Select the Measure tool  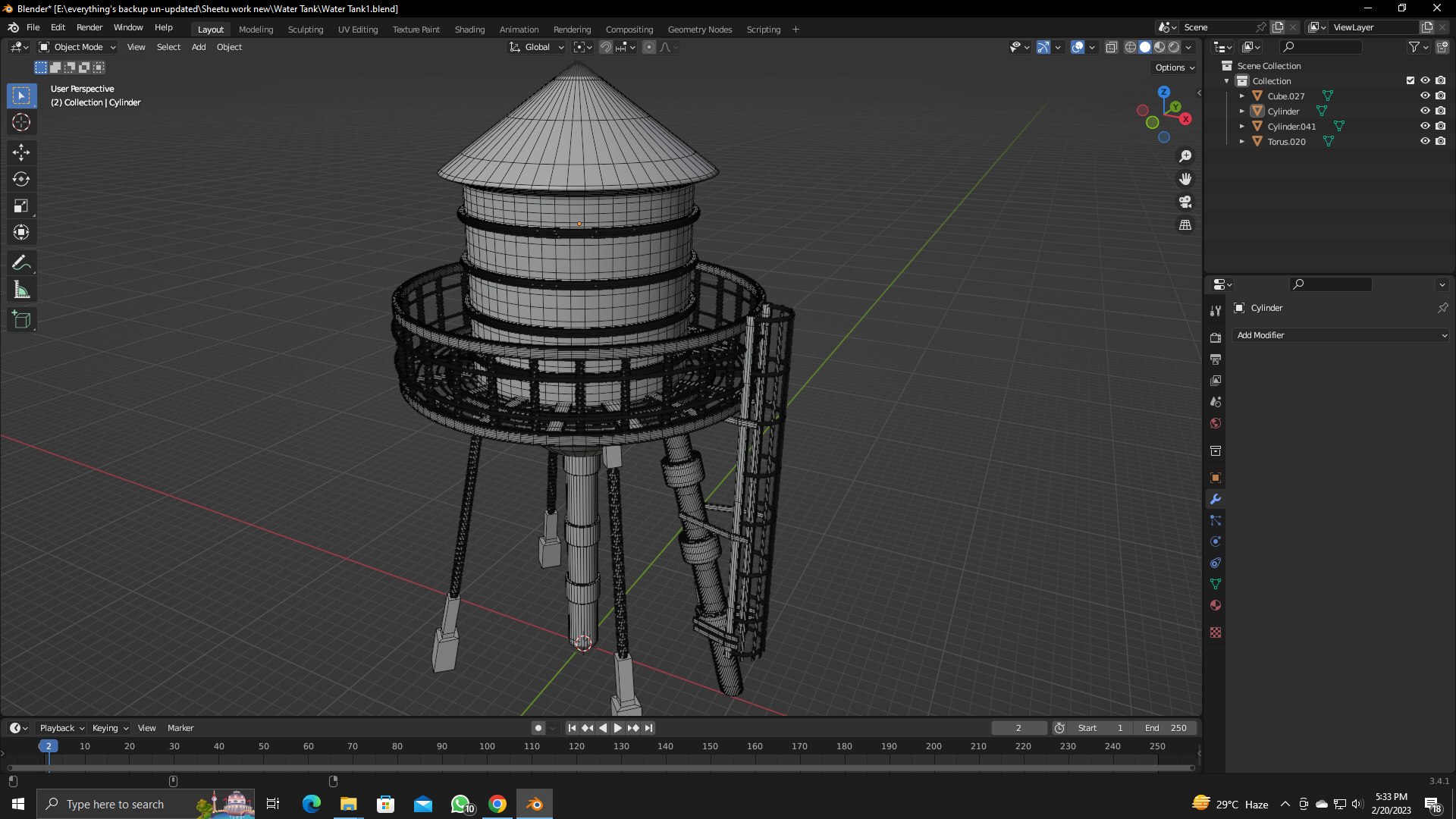pos(21,290)
